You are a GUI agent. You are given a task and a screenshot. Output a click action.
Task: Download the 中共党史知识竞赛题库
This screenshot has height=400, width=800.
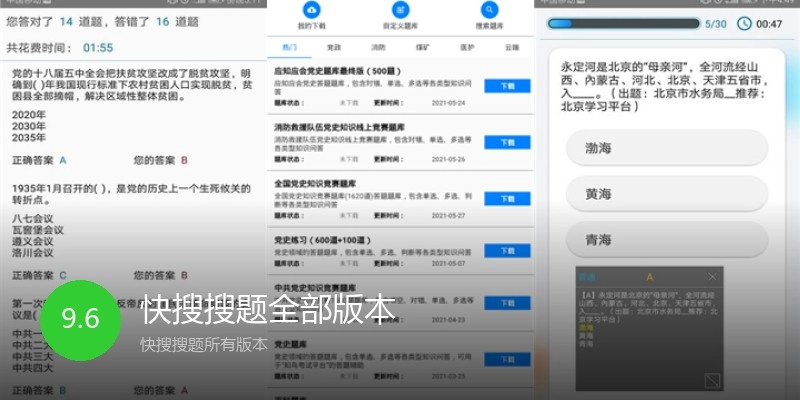tap(507, 303)
